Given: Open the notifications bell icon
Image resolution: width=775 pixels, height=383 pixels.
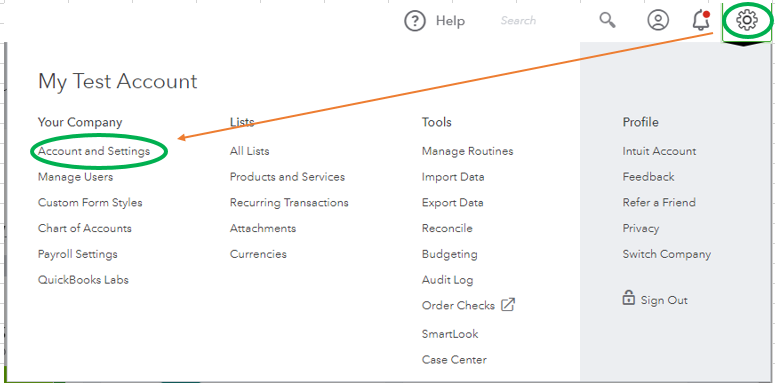Looking at the screenshot, I should click(701, 21).
